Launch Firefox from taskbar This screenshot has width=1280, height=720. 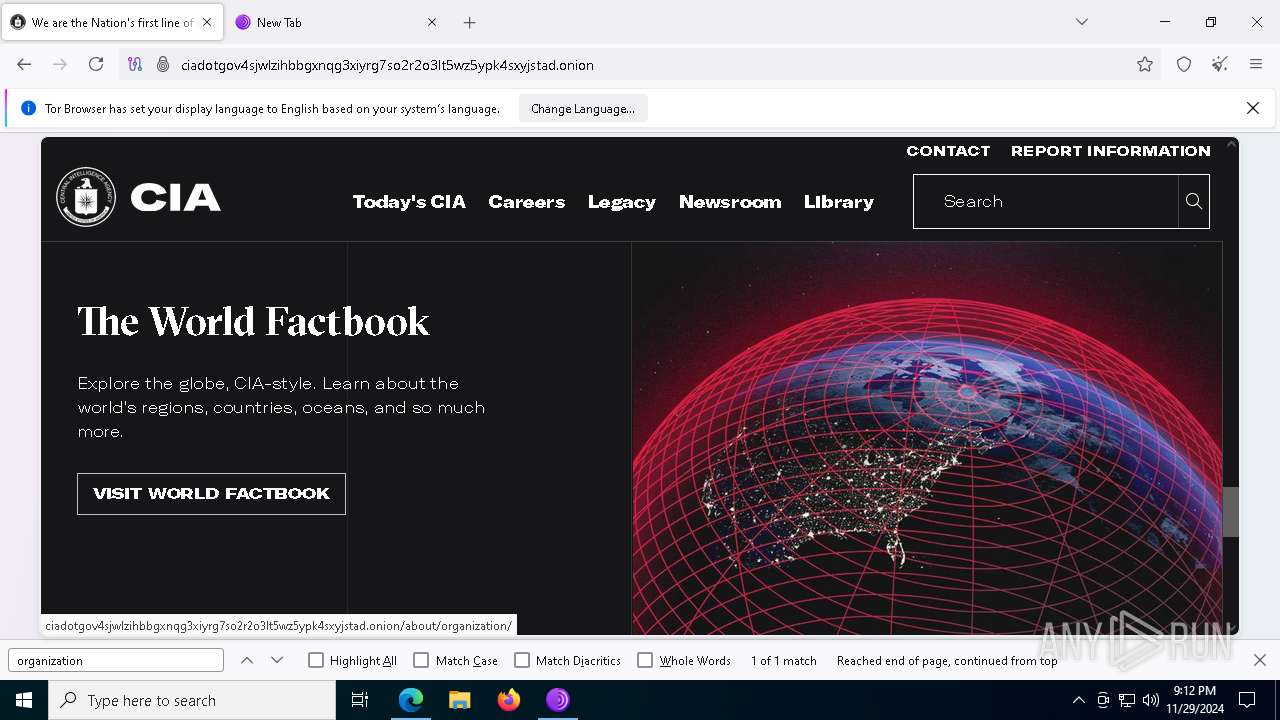[x=509, y=700]
